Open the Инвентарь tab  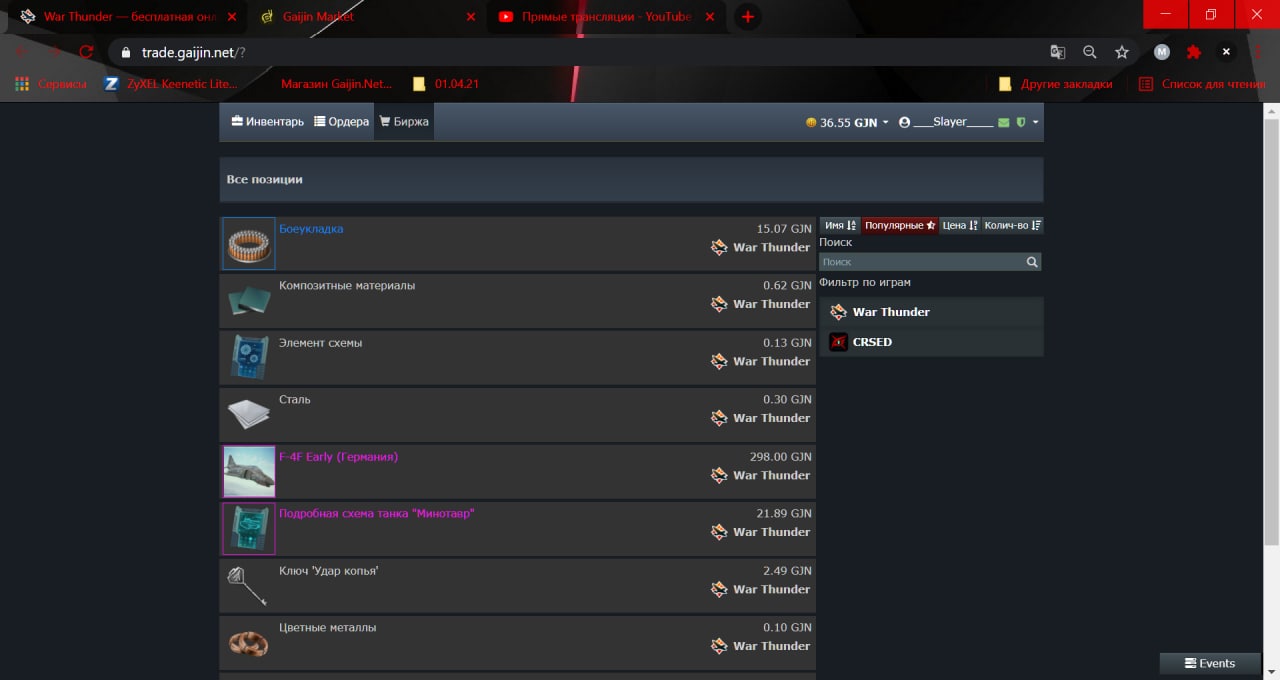click(267, 122)
